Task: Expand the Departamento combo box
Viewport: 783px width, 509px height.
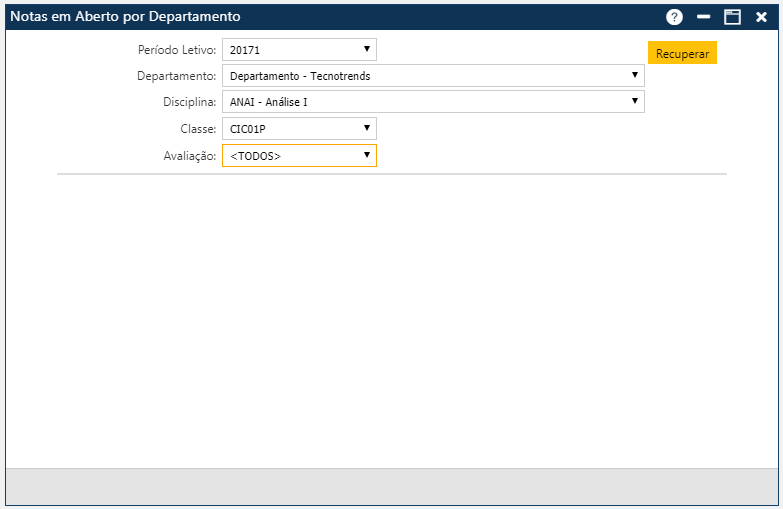Action: [432, 76]
